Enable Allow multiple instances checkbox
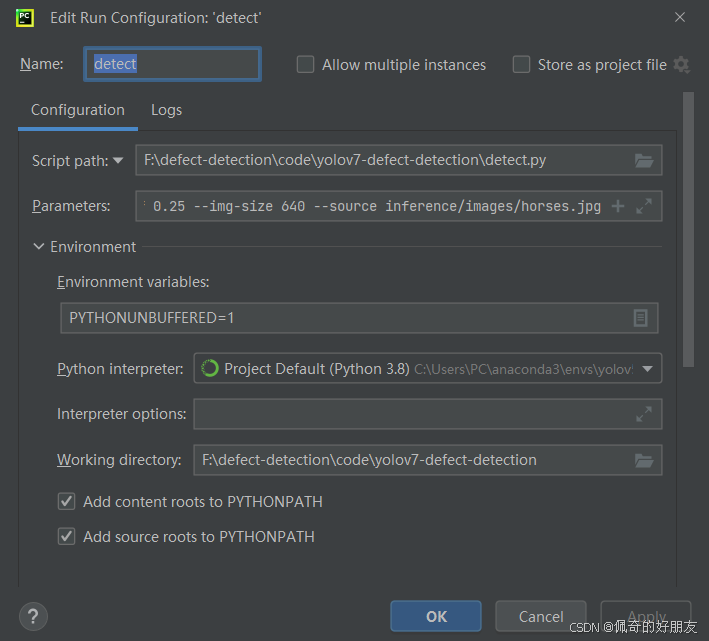709x641 pixels. pyautogui.click(x=305, y=64)
